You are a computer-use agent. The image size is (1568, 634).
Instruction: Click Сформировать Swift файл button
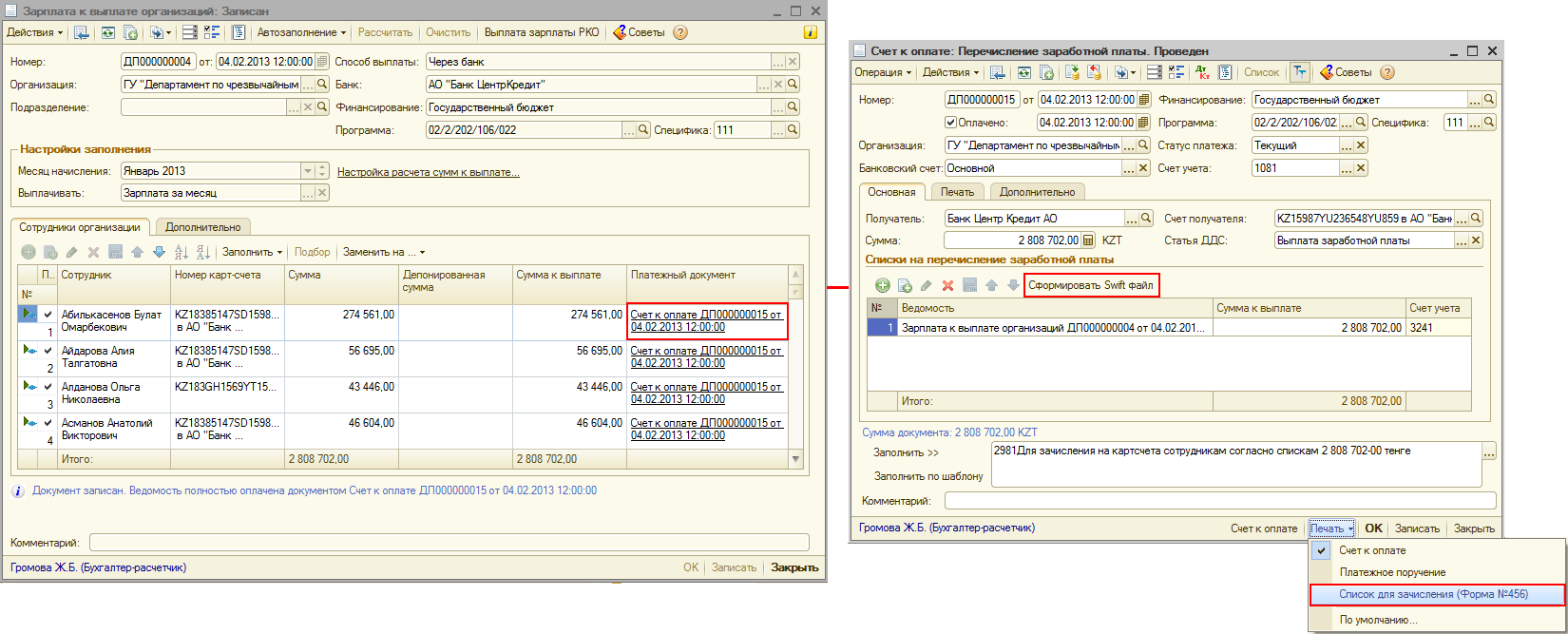(x=1090, y=285)
